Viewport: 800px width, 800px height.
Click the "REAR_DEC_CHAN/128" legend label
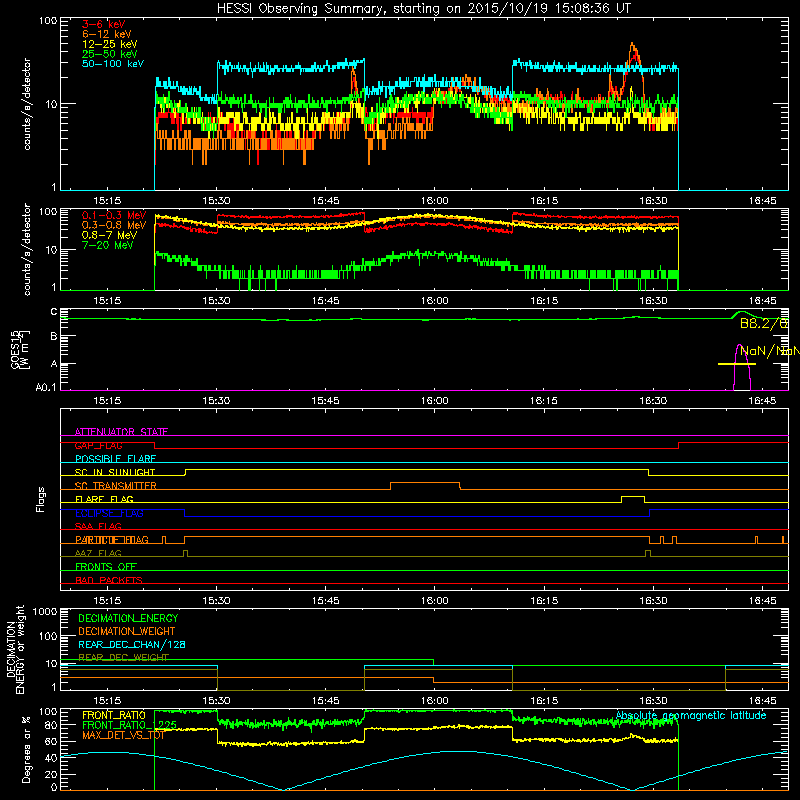click(132, 644)
